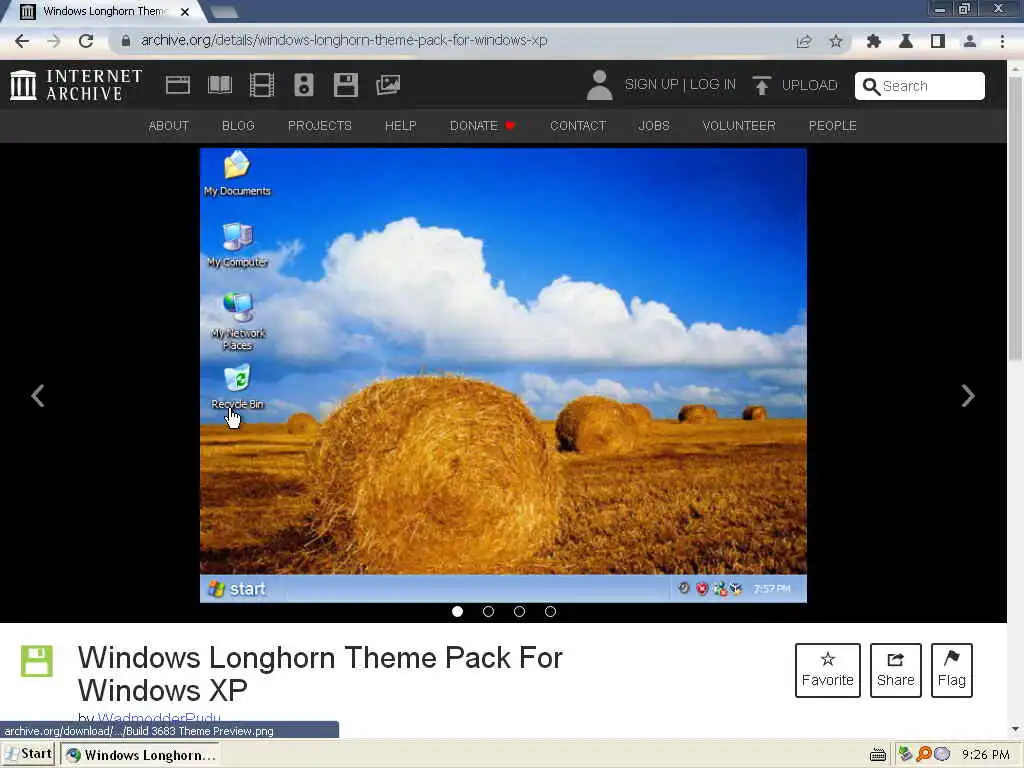
Task: Open browser extensions puzzle icon
Action: pos(873,41)
